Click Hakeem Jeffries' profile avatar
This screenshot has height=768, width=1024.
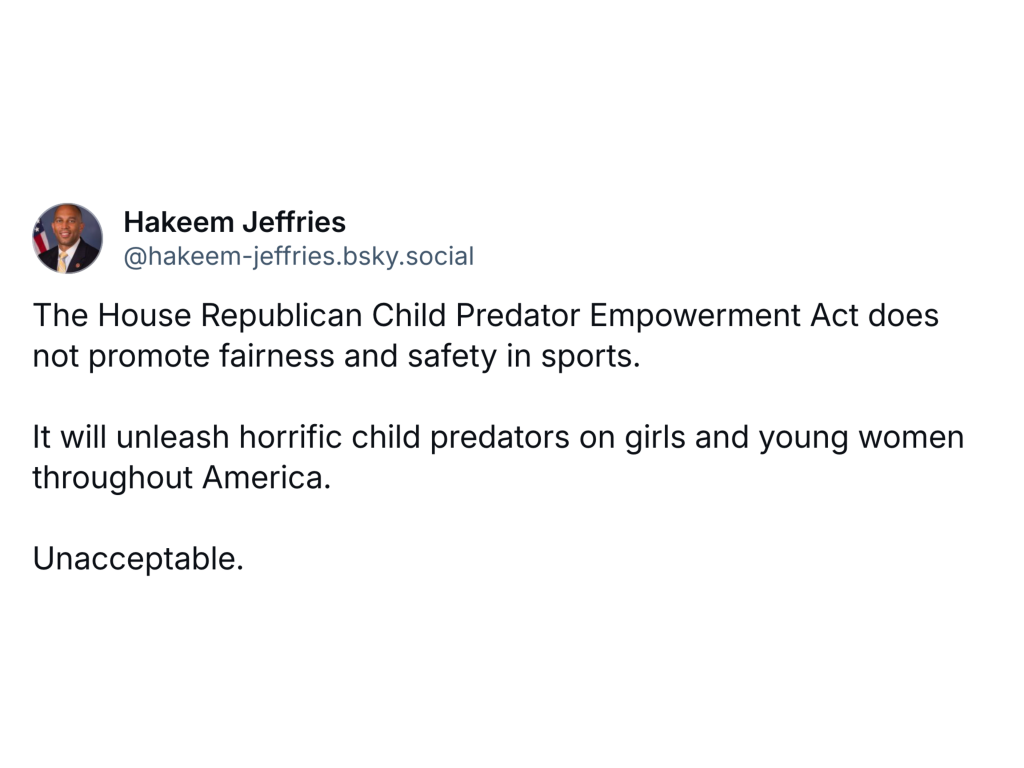[68, 238]
